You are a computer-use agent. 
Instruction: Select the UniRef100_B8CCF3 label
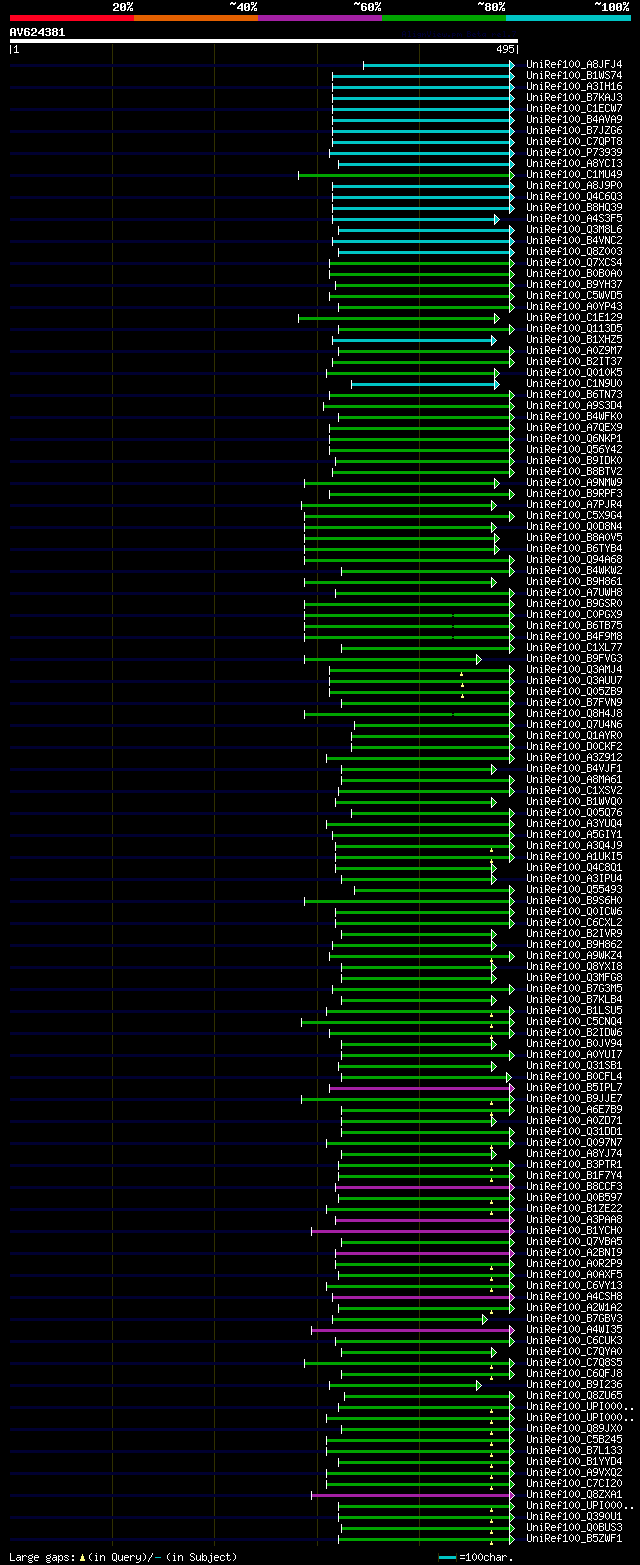point(574,1186)
